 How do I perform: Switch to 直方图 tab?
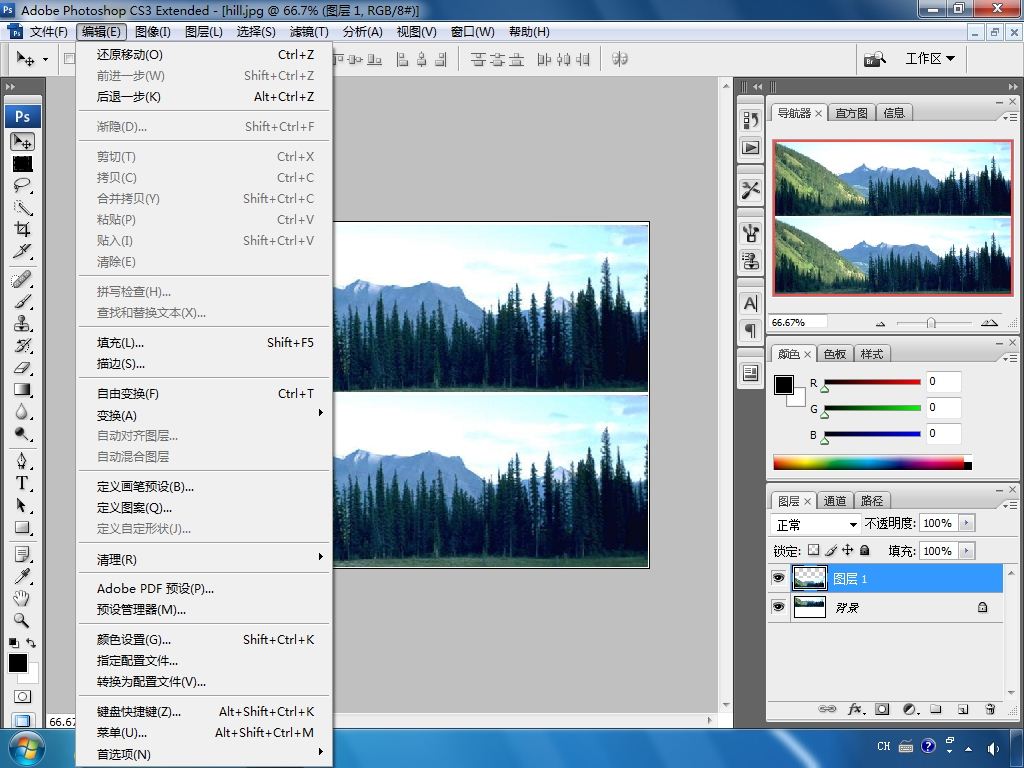[852, 113]
